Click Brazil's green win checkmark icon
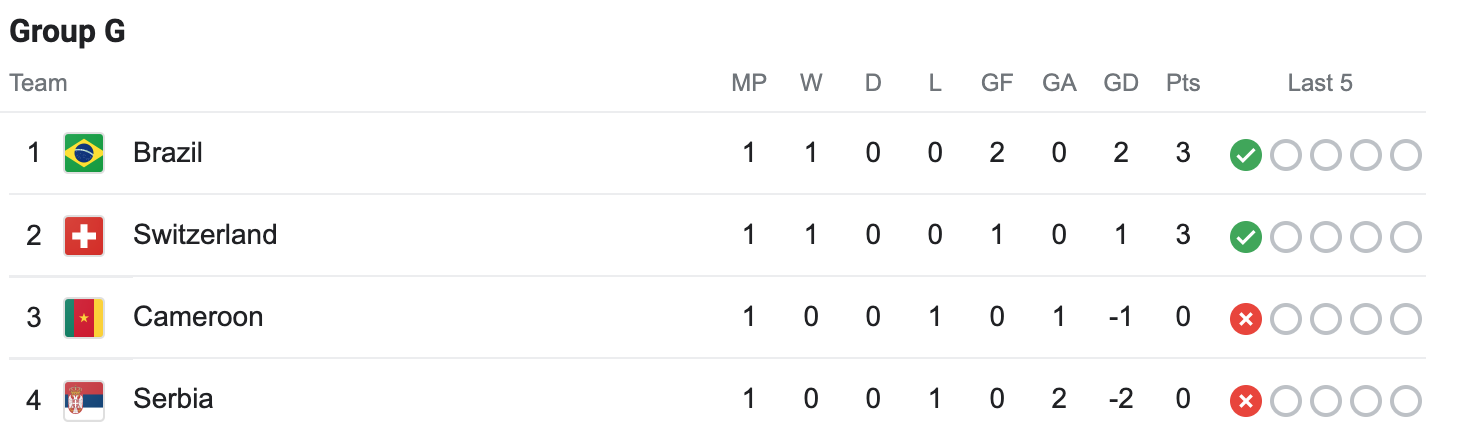The width and height of the screenshot is (1468, 444). tap(1245, 155)
